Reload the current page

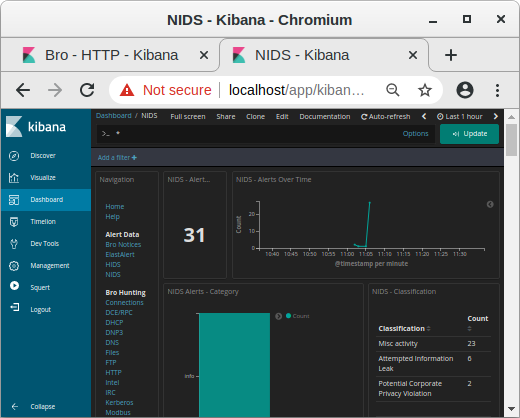tap(87, 90)
